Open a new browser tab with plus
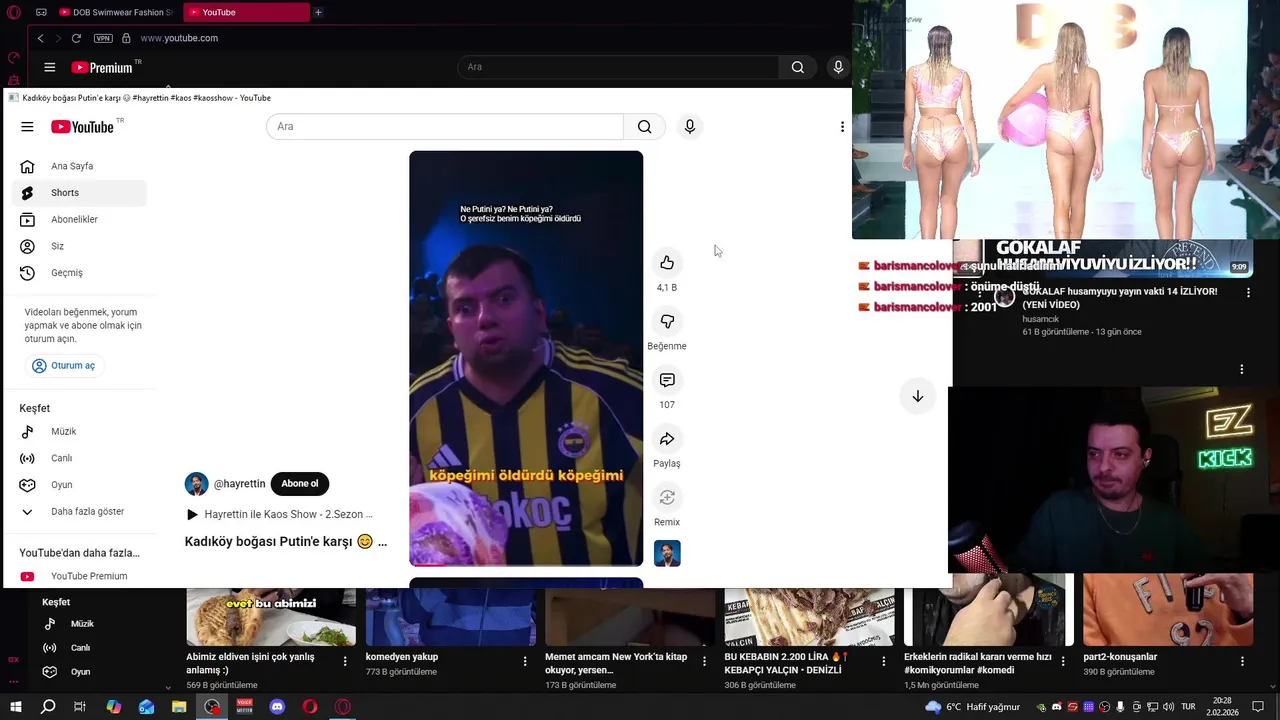 click(x=318, y=12)
